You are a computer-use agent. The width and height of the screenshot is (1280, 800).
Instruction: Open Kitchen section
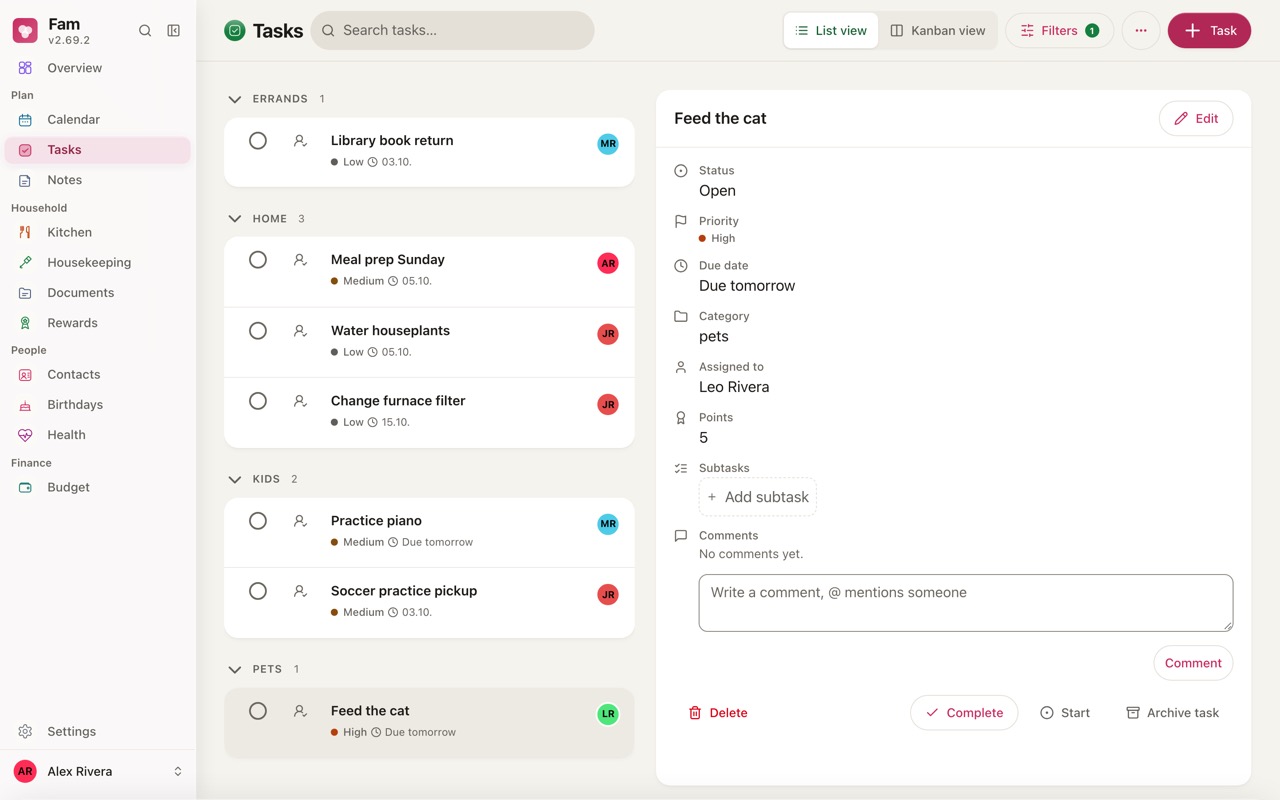[x=98, y=232]
